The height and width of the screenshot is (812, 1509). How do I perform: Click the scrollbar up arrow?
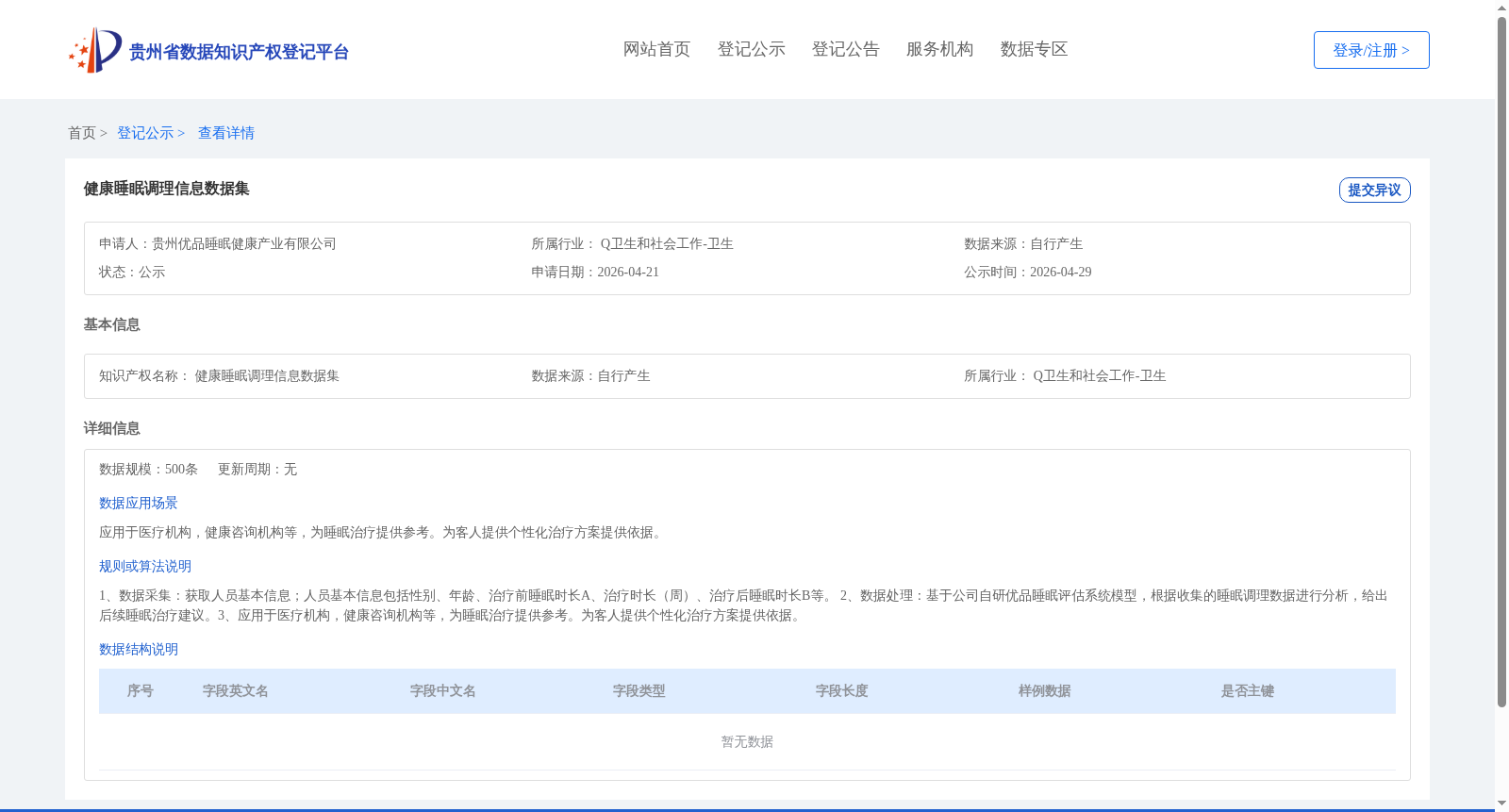point(1501,8)
